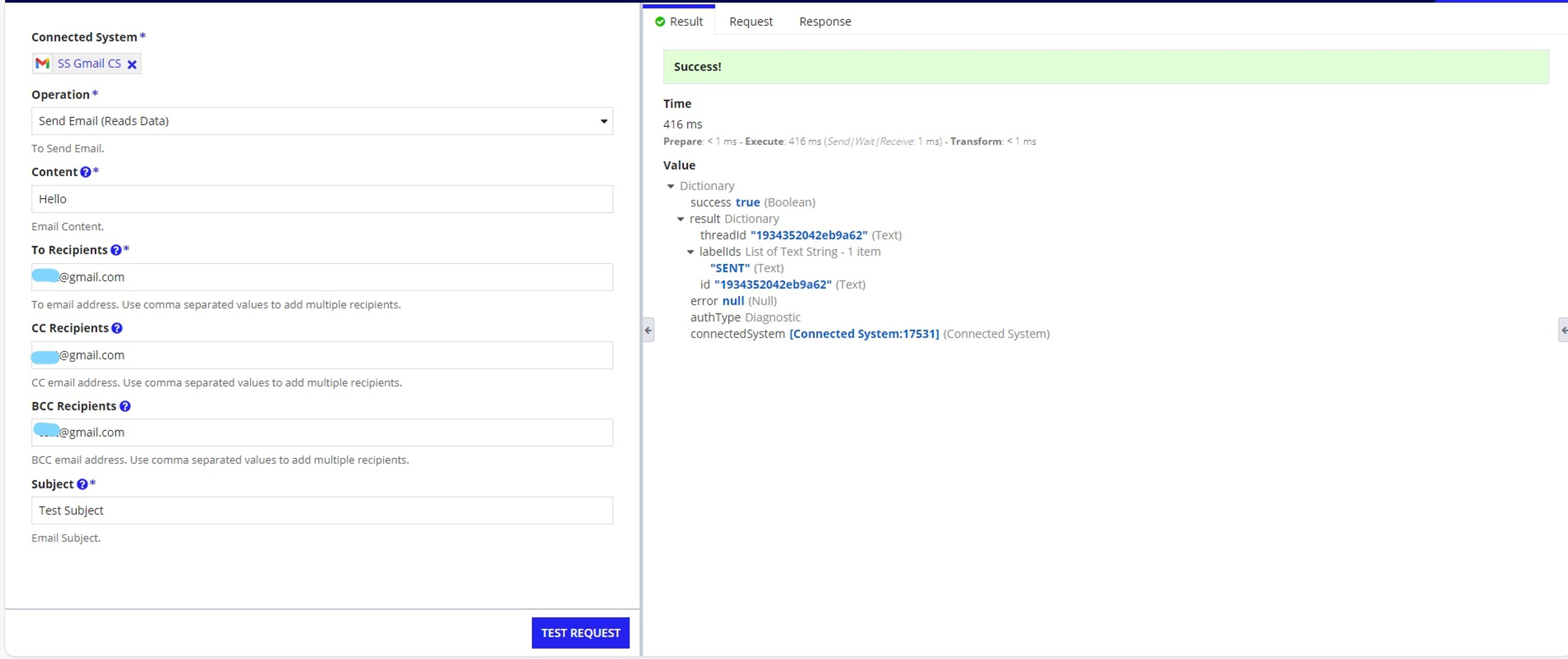The height and width of the screenshot is (659, 1568).
Task: Switch to the Response tab
Action: [x=825, y=21]
